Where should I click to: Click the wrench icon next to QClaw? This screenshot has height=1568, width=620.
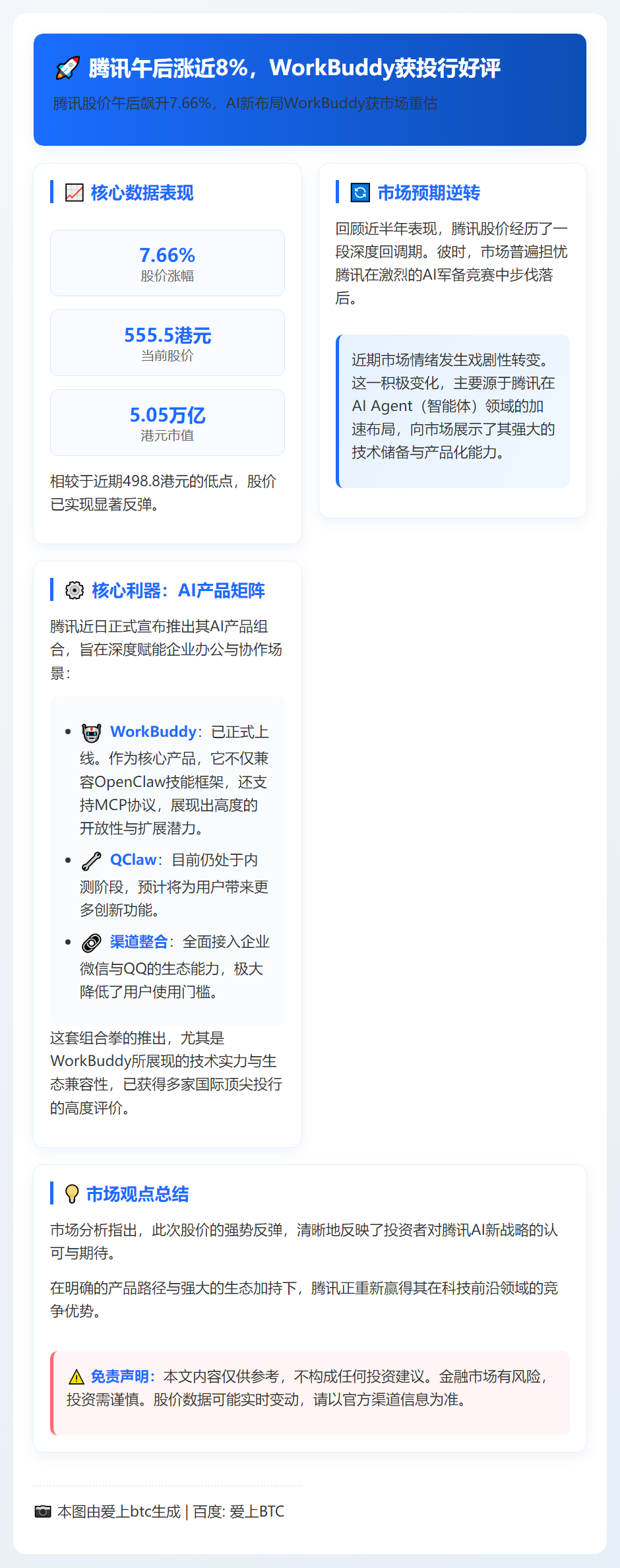coord(92,861)
